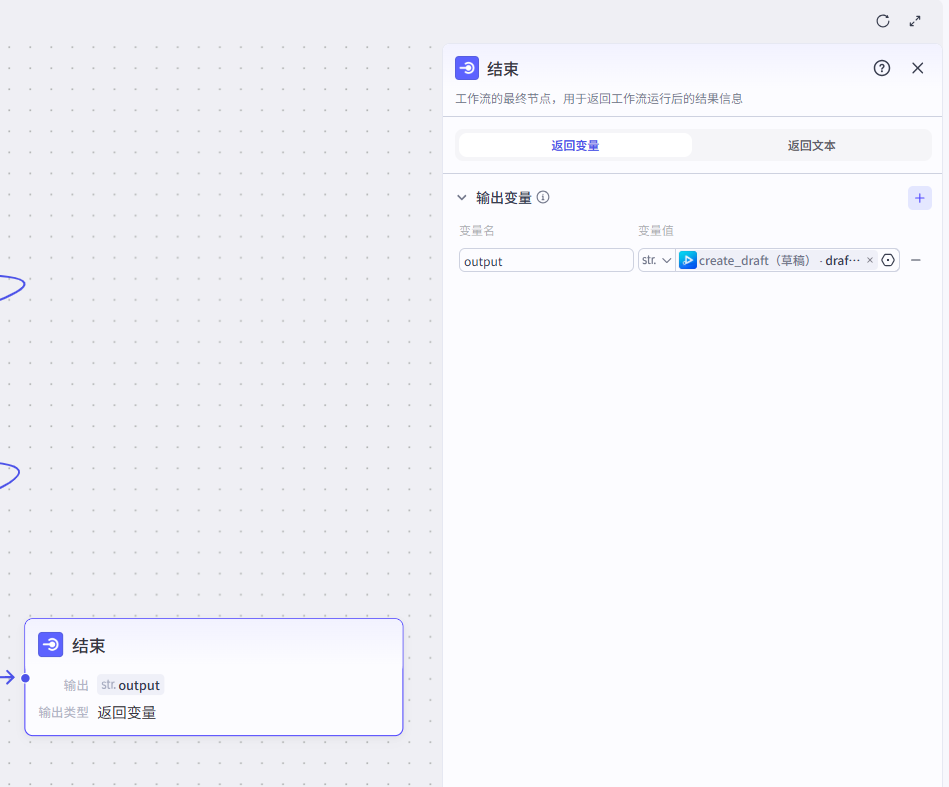Screen dimensions: 949x787
Task: Click the expand fullscreen arrows icon
Action: pos(915,21)
